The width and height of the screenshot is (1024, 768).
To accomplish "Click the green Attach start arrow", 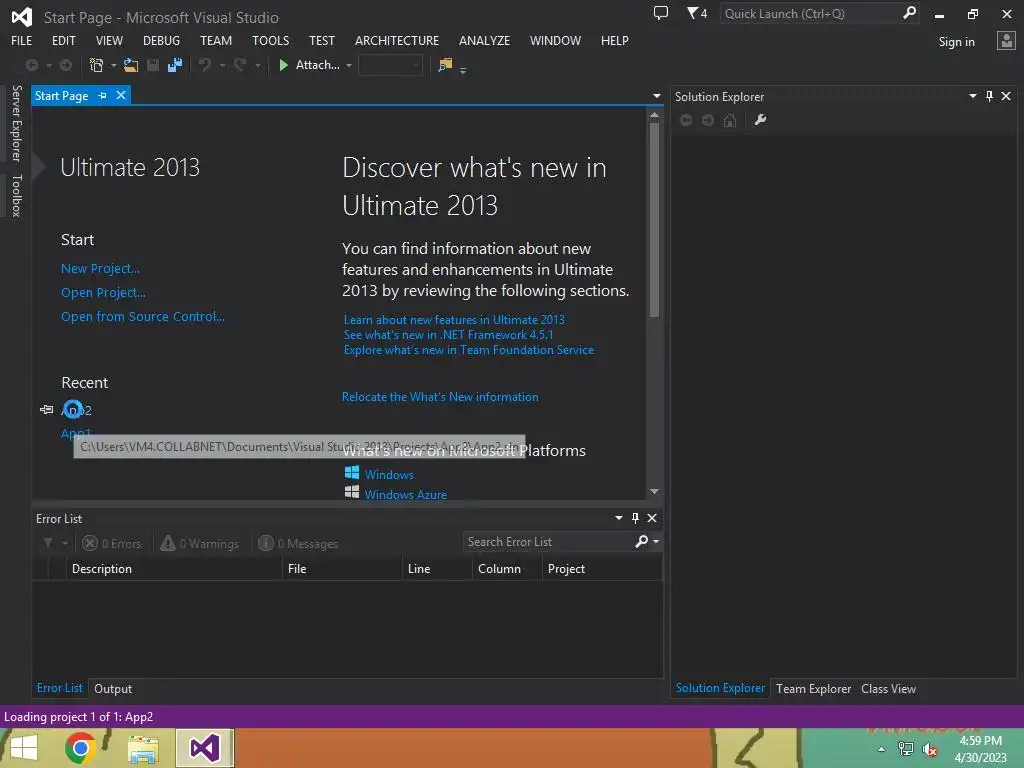I will point(283,65).
